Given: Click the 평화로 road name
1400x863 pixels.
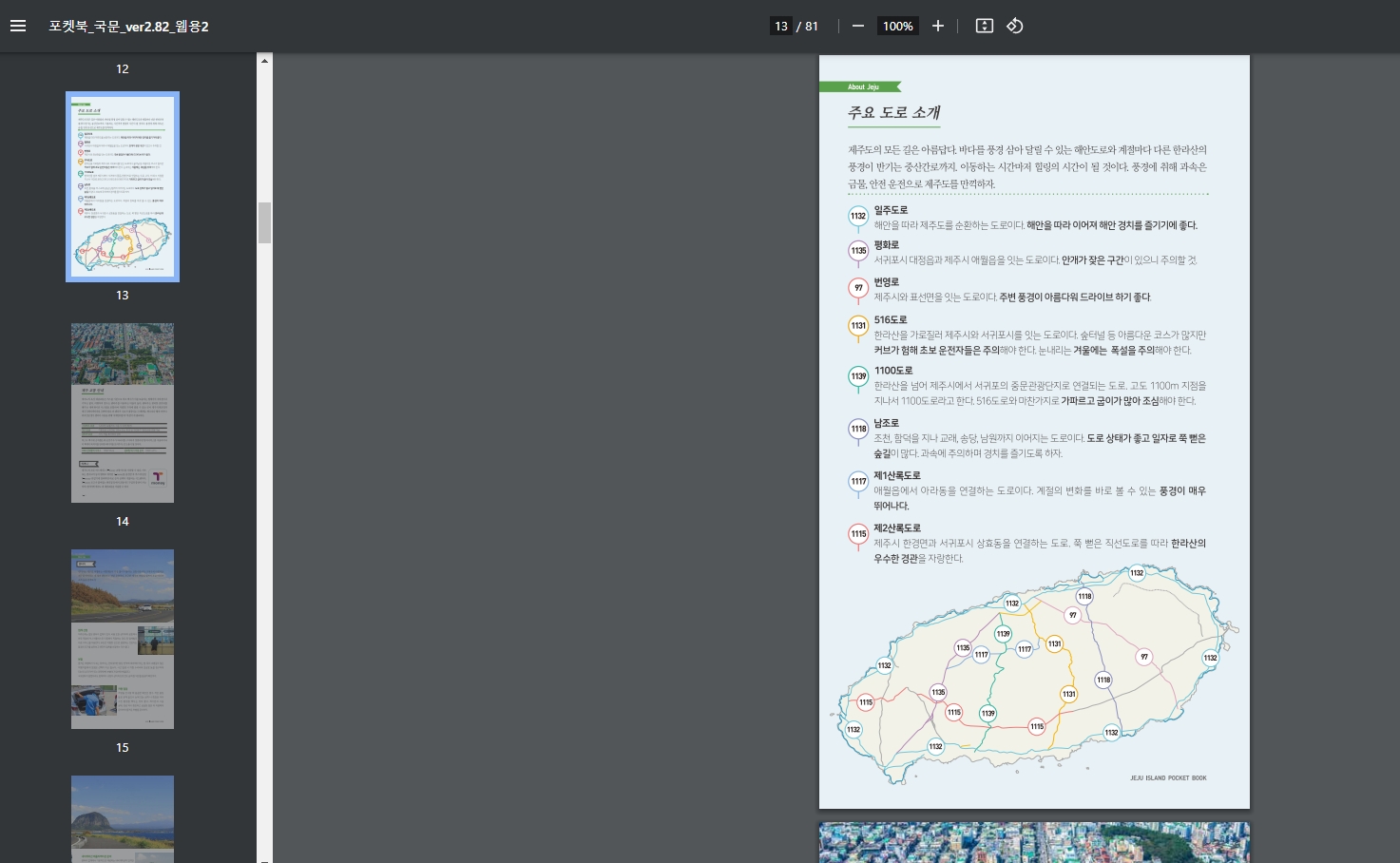Looking at the screenshot, I should pos(886,245).
